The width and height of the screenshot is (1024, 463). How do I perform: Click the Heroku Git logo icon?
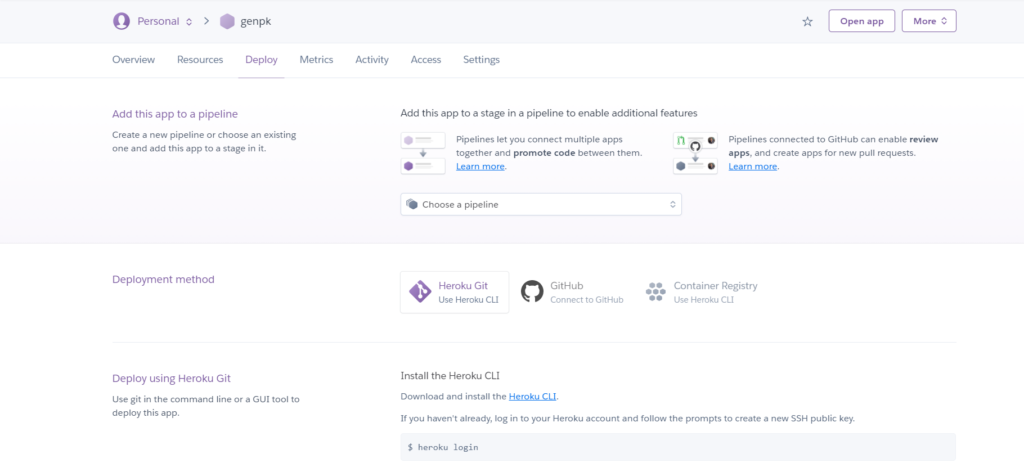(420, 291)
